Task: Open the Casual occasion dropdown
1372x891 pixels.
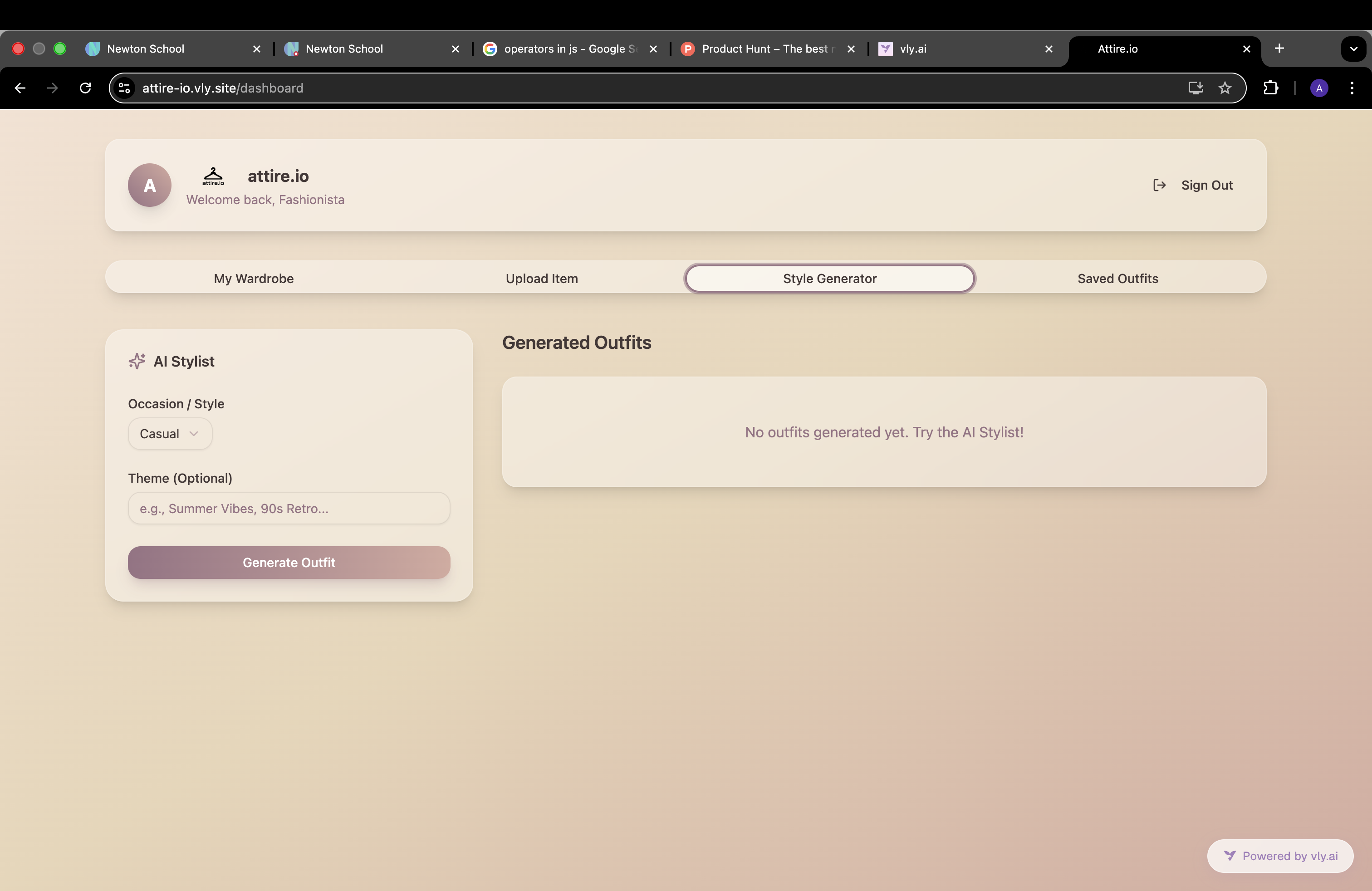Action: click(170, 433)
